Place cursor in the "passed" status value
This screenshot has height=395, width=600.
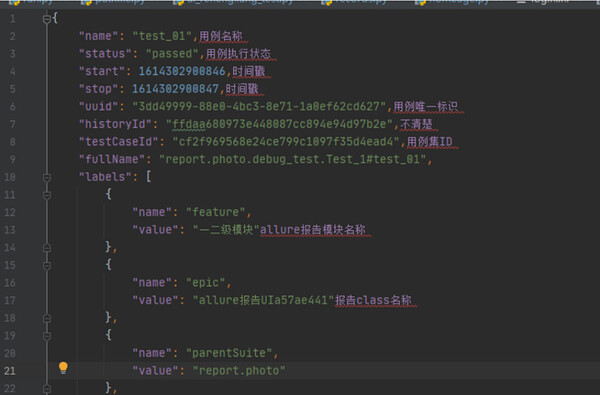(x=172, y=54)
